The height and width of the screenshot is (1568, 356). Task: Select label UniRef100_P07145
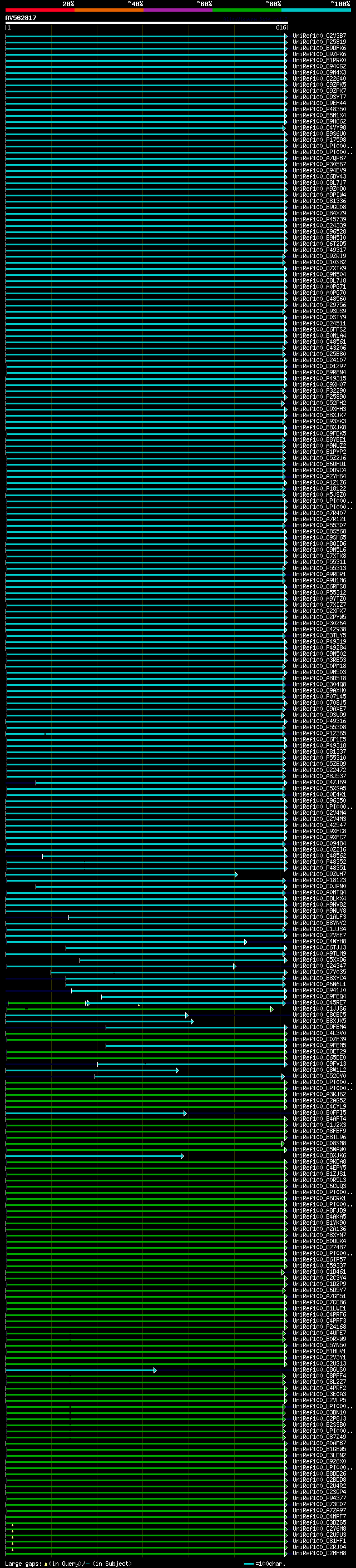[x=319, y=697]
